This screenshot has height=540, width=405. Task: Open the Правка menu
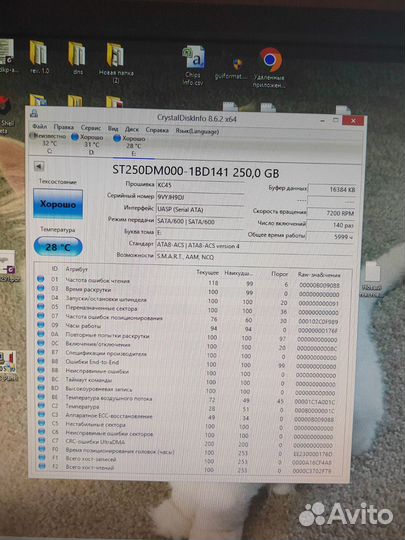(64, 127)
